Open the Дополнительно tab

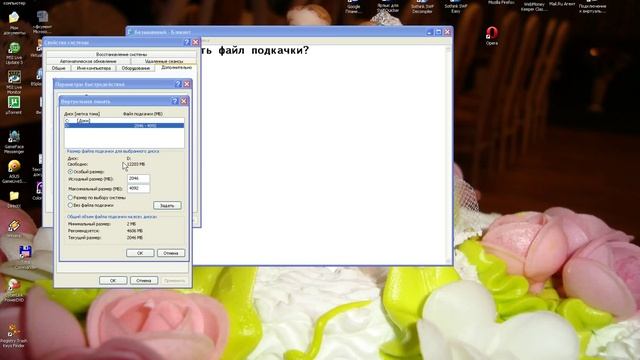(176, 67)
